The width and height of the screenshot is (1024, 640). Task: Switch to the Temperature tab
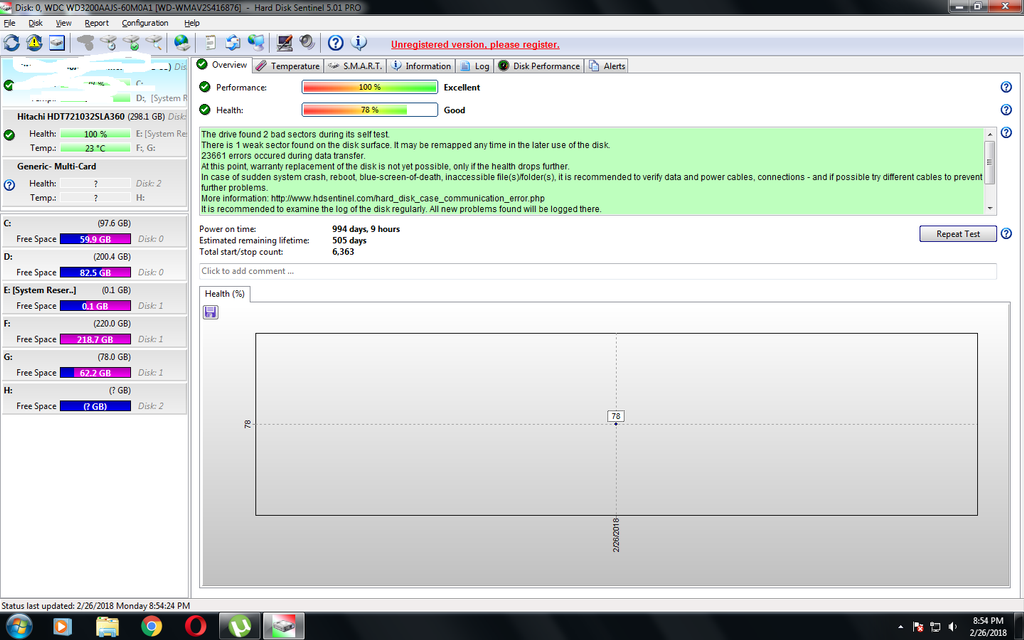pos(288,66)
